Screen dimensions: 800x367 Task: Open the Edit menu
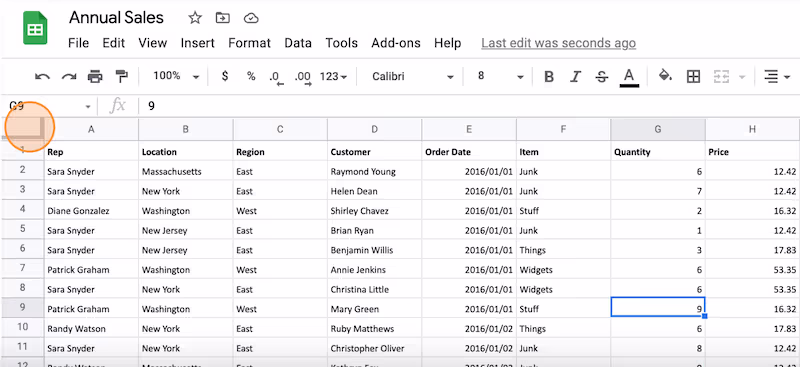point(113,43)
